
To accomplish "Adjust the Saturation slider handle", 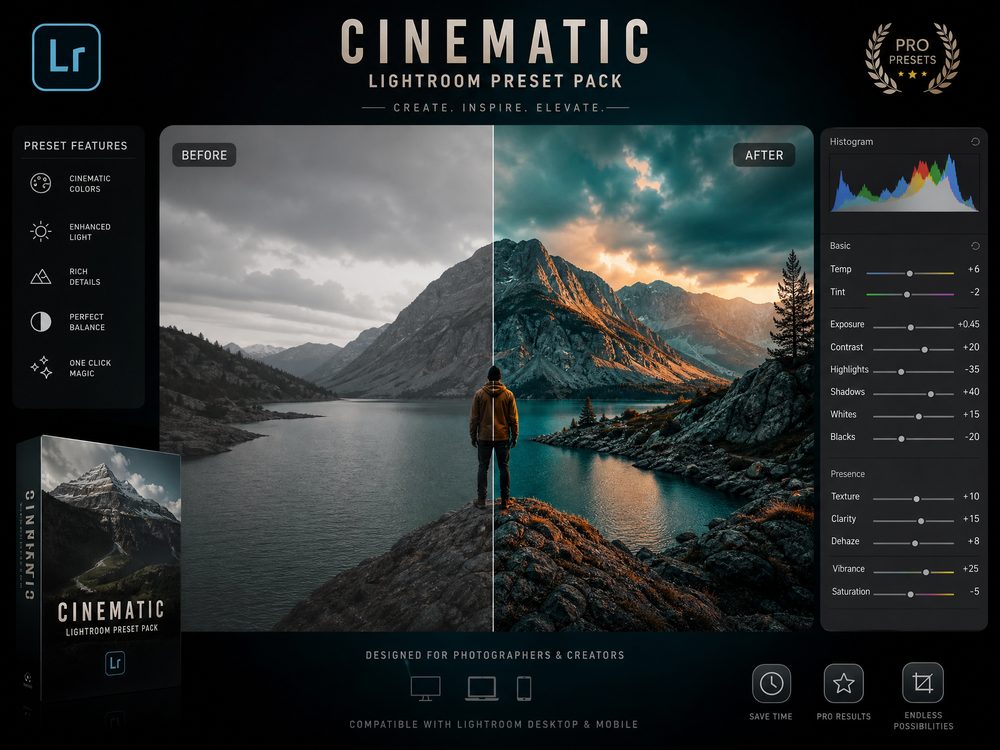I will coord(911,594).
